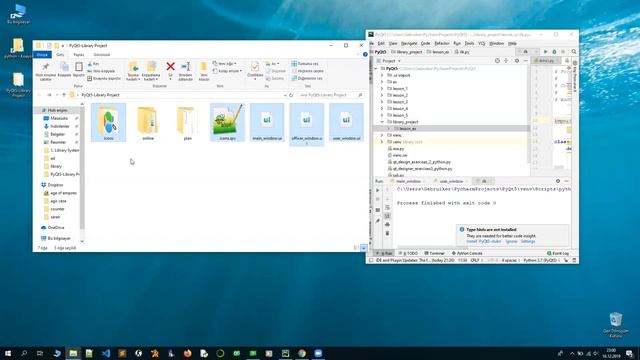Click the Rename icon in Explorer ribbon
The image size is (640, 360).
pyautogui.click(x=185, y=67)
